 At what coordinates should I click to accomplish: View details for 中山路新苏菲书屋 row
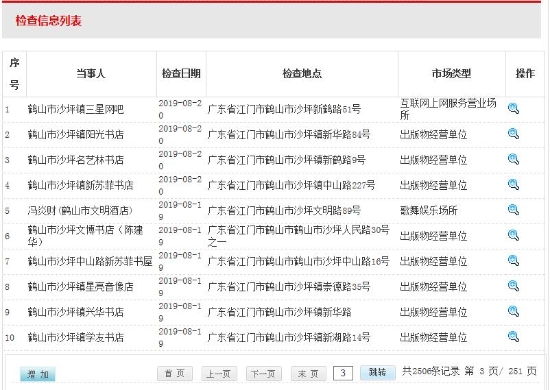coord(513,261)
